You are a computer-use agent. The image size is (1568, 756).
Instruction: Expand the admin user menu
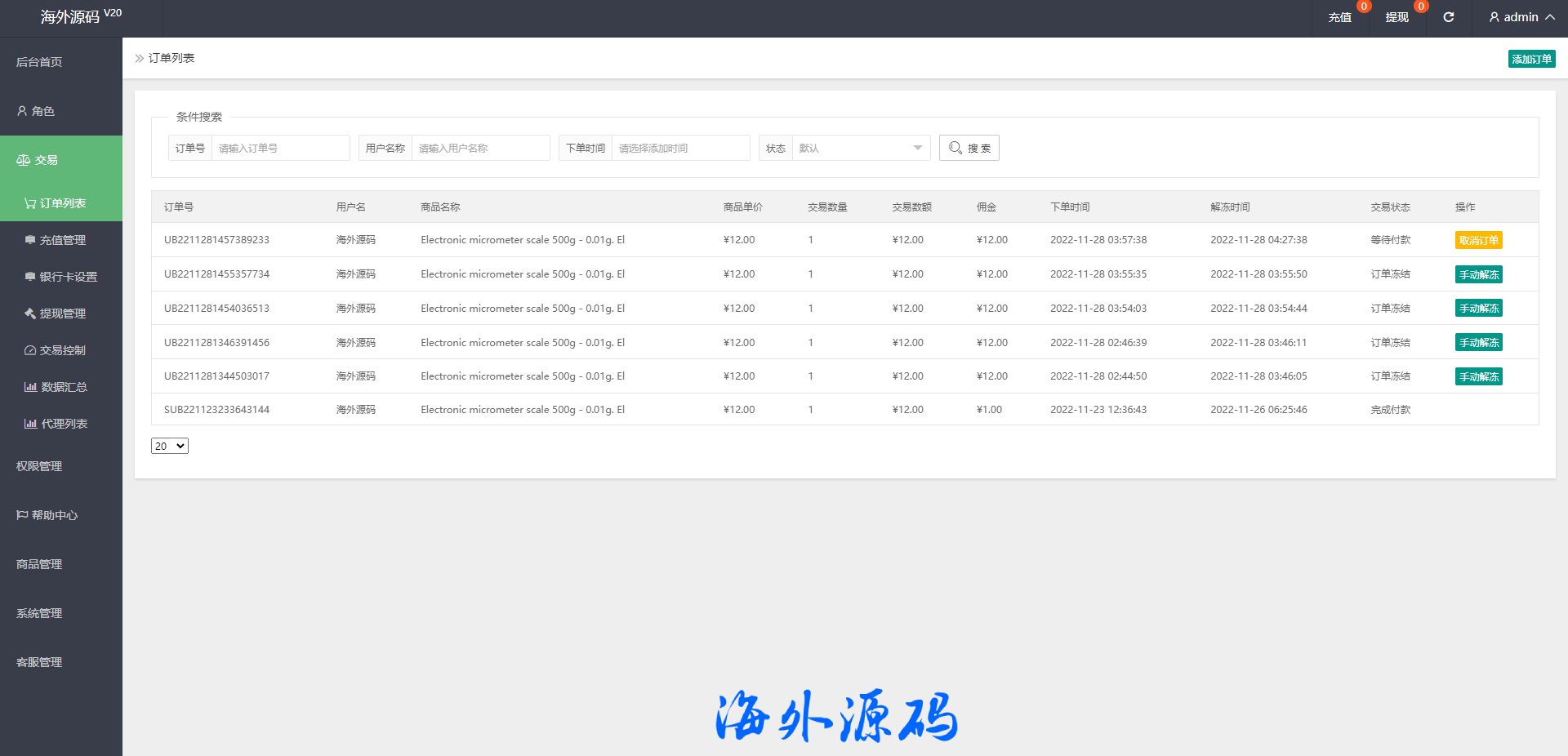point(1521,17)
